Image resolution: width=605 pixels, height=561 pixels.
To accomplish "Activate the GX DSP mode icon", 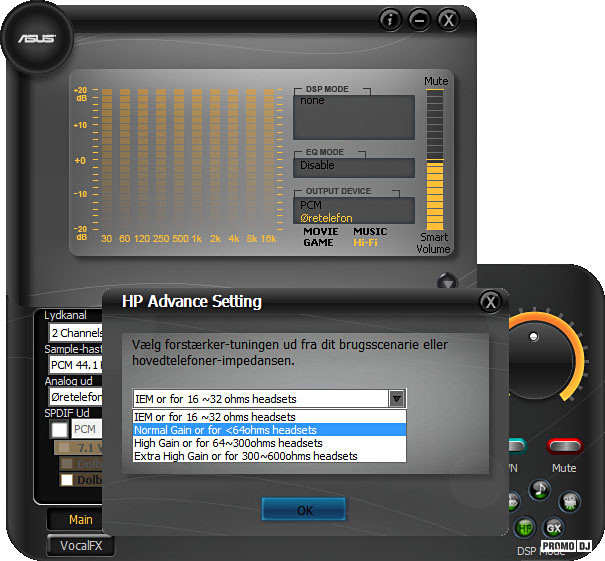I will (x=553, y=526).
